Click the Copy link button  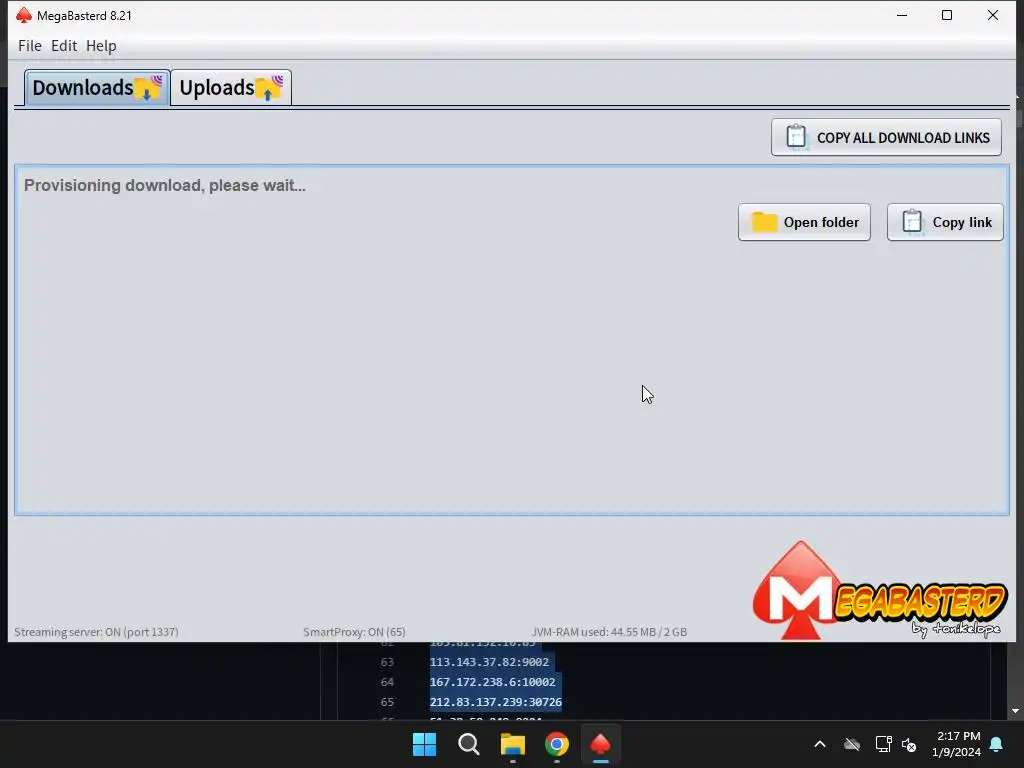click(945, 222)
